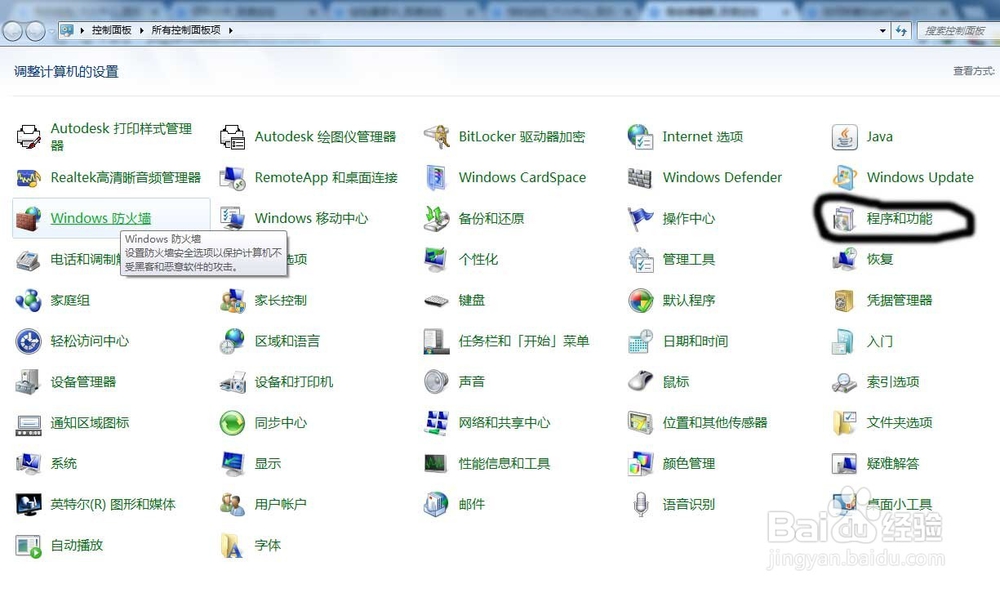
Task: Open Autodesk 绘图仪管理器 icon
Action: tap(232, 136)
